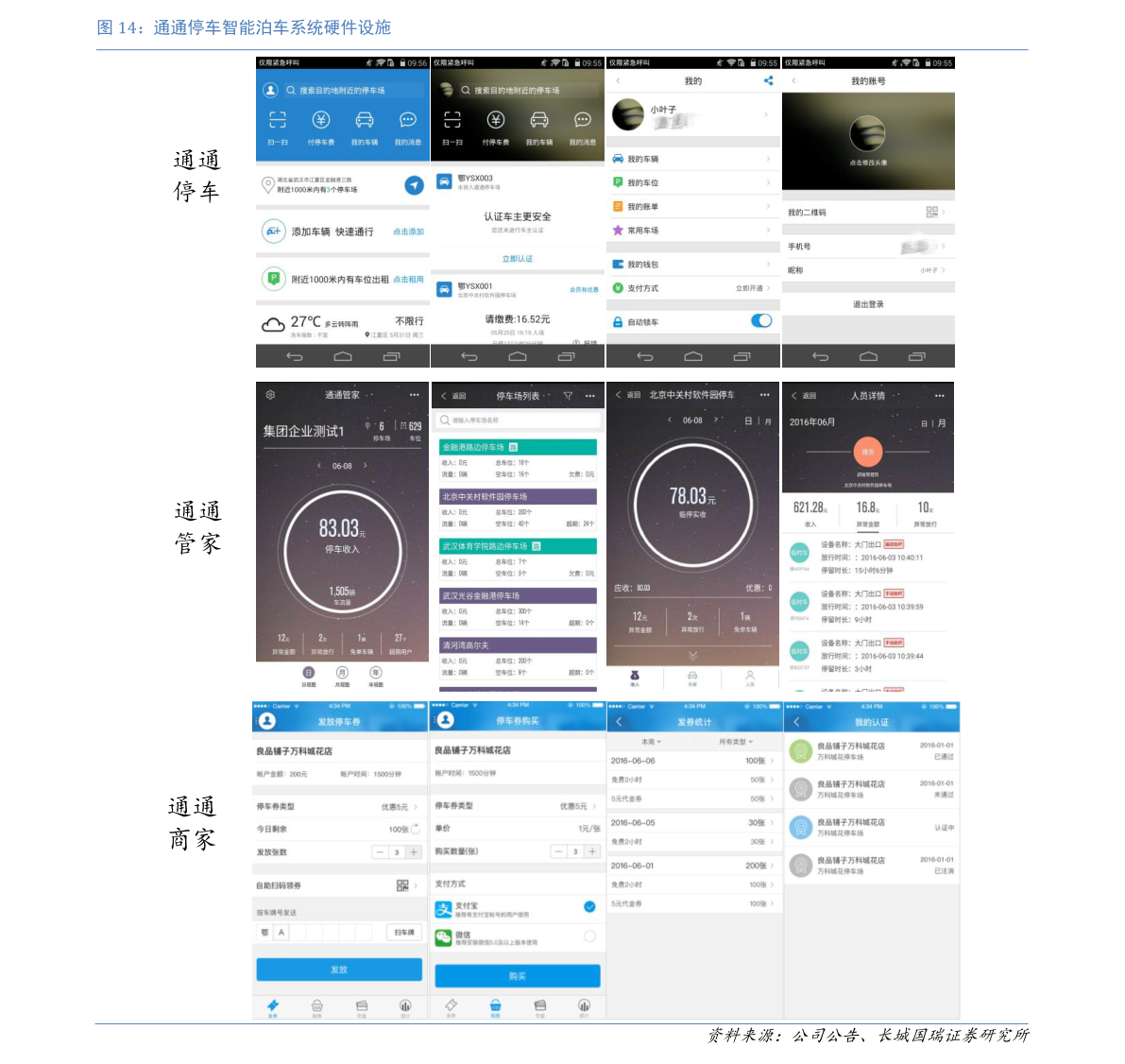Image resolution: width=1125 pixels, height=1064 pixels.
Task: Select the 支付宝 payment radio button
Action: (589, 907)
